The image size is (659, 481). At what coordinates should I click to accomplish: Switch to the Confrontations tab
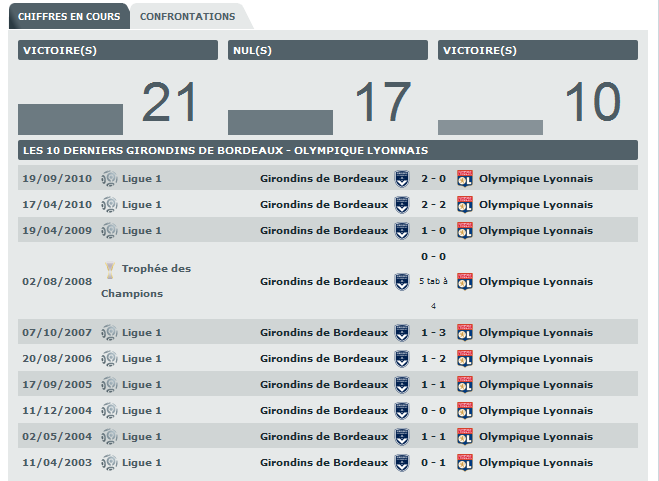pyautogui.click(x=188, y=16)
